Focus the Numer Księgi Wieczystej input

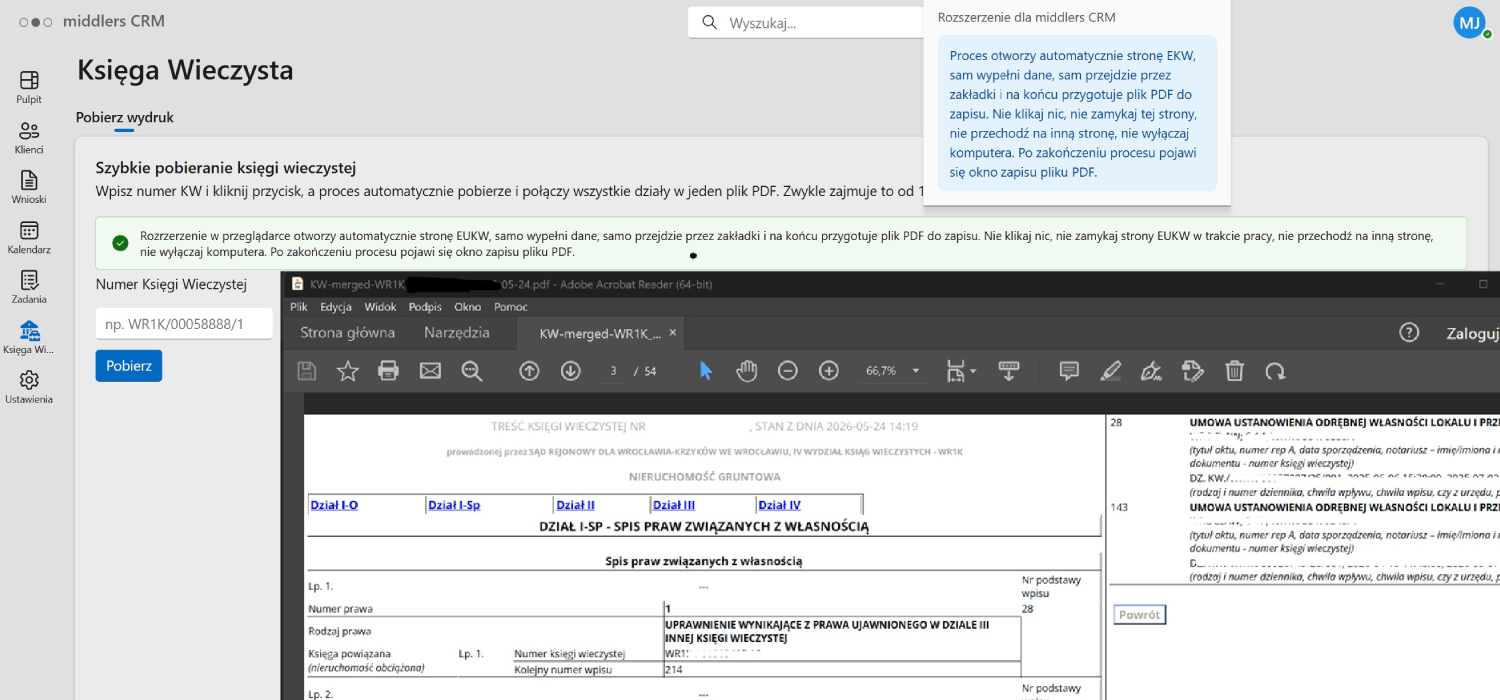coord(184,323)
